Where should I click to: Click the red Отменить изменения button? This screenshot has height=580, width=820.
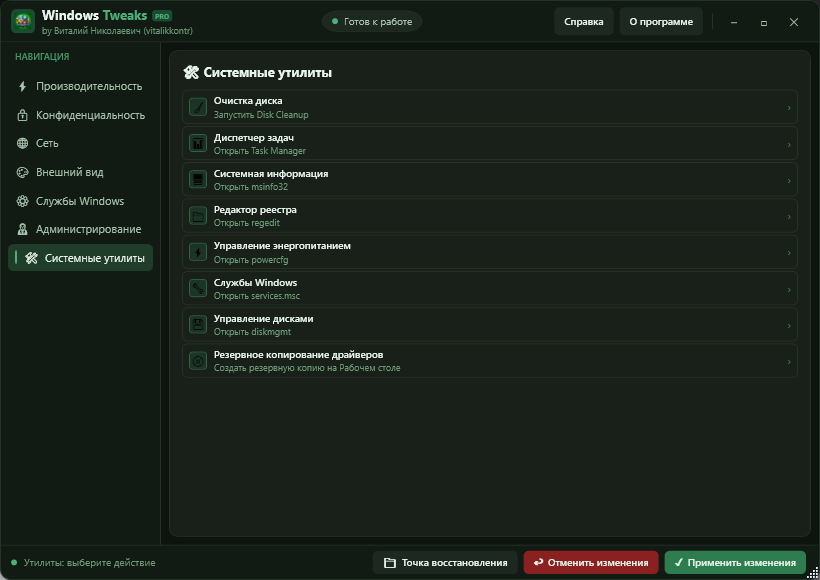pyautogui.click(x=591, y=563)
